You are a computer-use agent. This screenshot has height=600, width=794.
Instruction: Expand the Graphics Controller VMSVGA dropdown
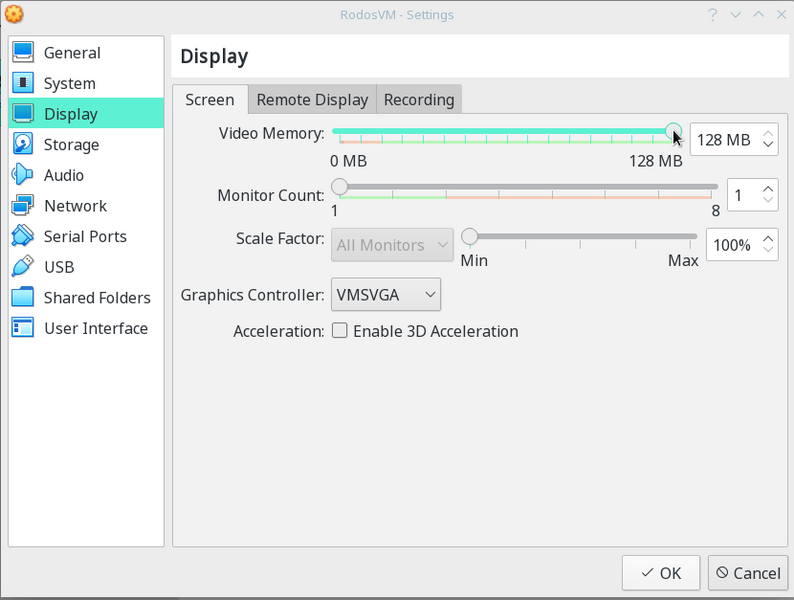[386, 295]
